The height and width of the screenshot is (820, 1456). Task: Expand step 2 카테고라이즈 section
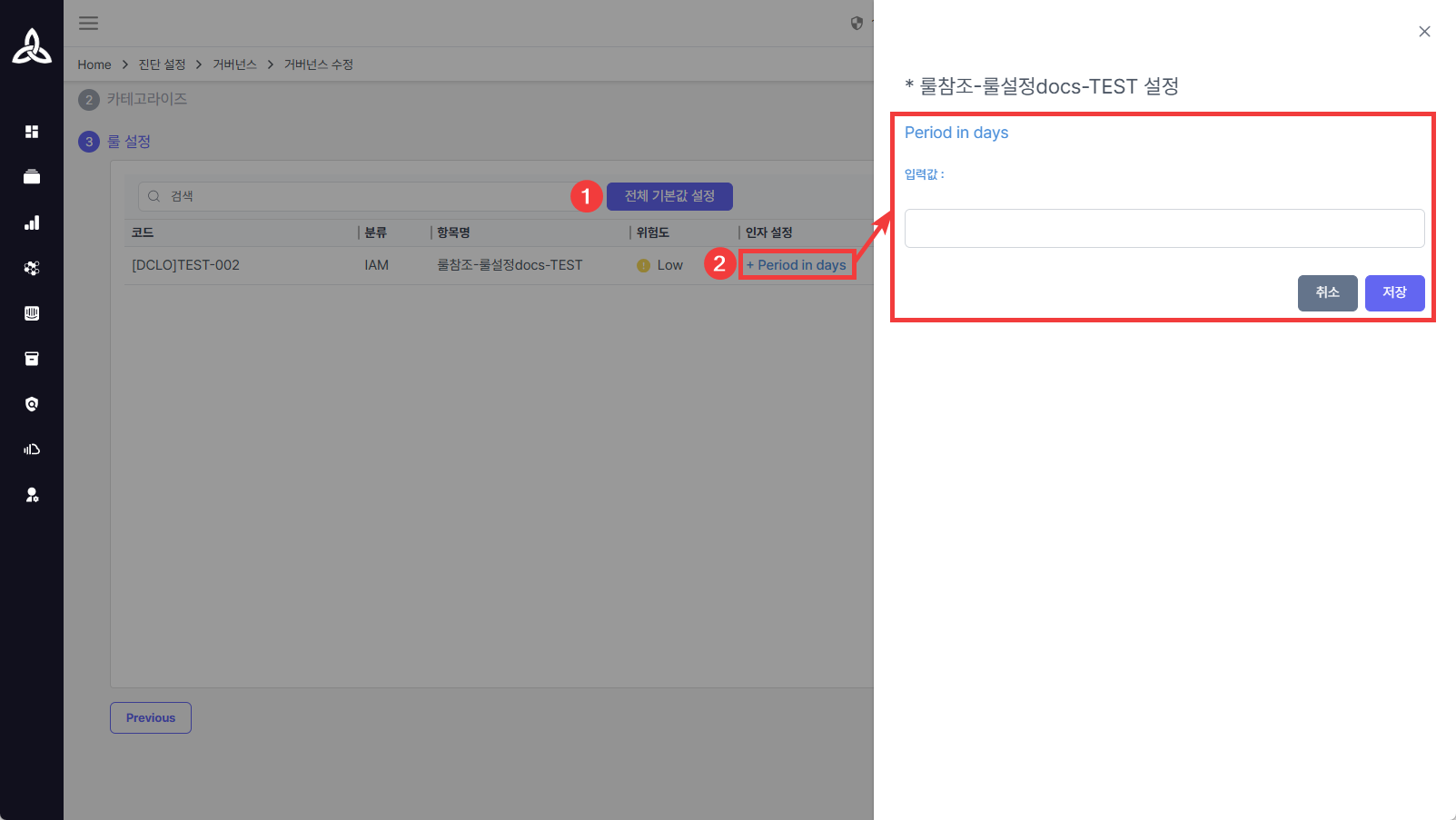click(x=146, y=99)
